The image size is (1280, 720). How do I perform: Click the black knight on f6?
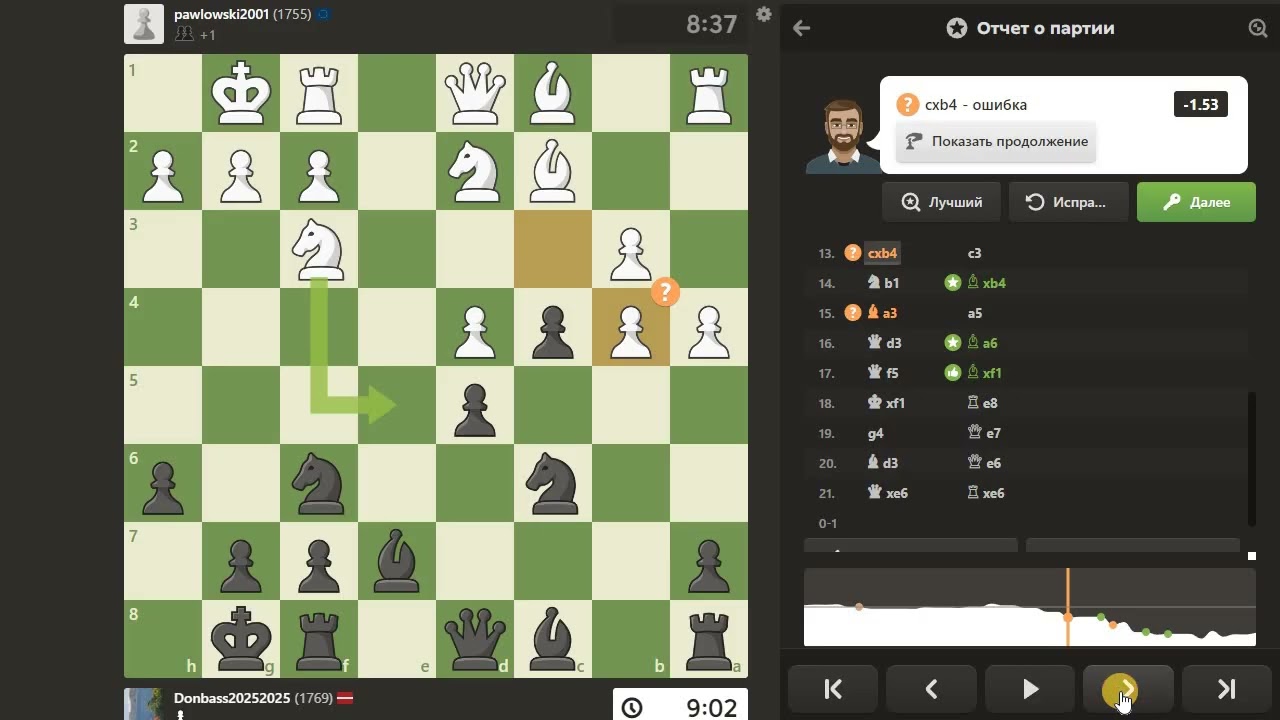click(319, 483)
